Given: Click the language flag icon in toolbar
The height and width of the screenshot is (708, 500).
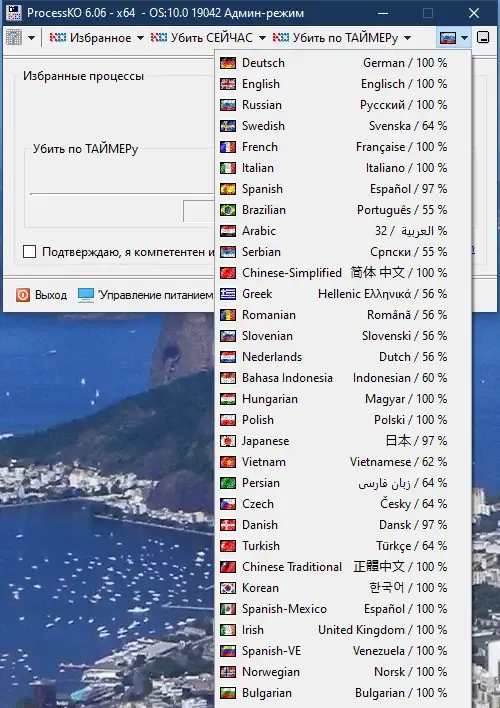Looking at the screenshot, I should (448, 38).
